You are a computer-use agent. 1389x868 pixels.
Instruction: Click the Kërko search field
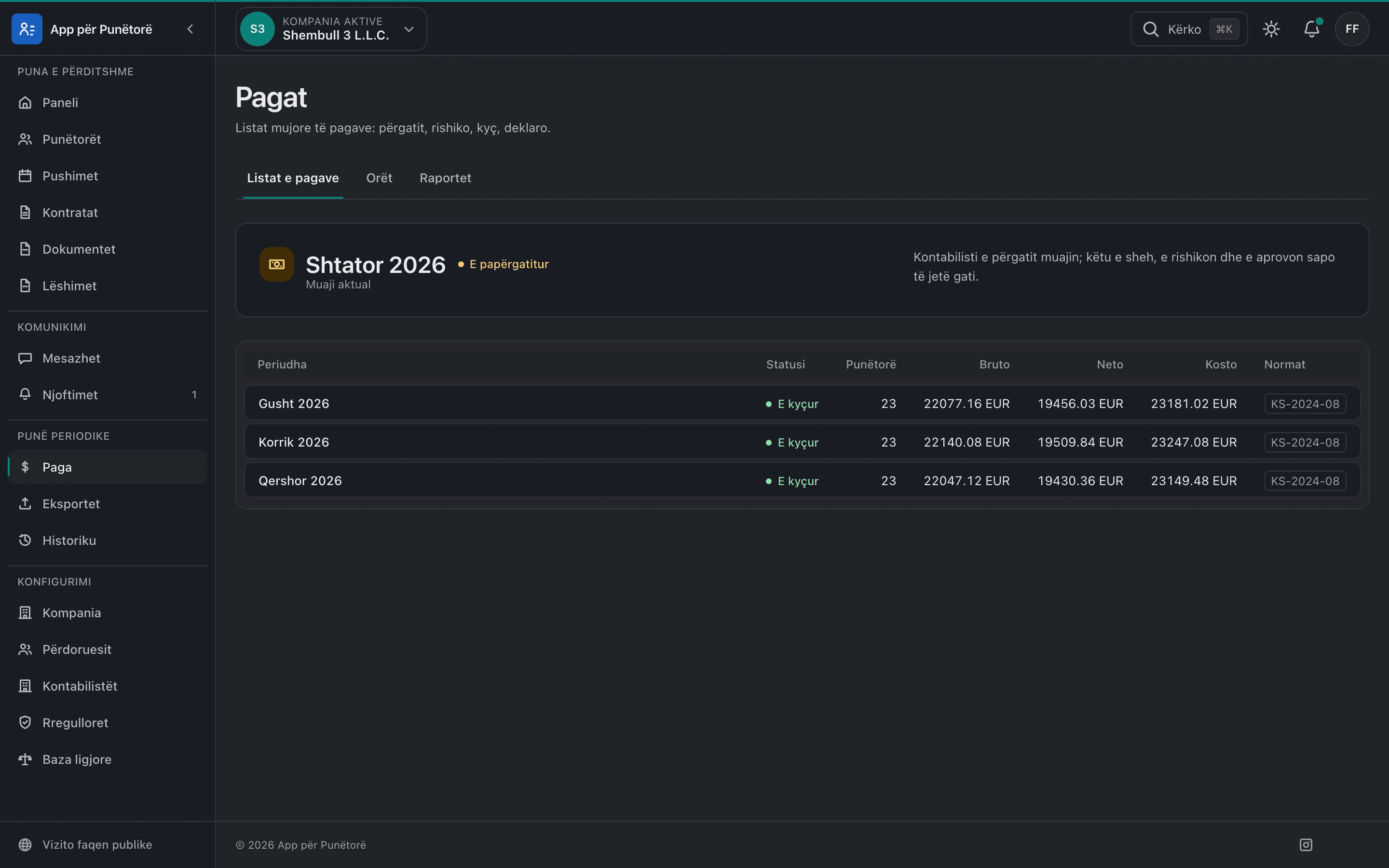click(x=1189, y=29)
